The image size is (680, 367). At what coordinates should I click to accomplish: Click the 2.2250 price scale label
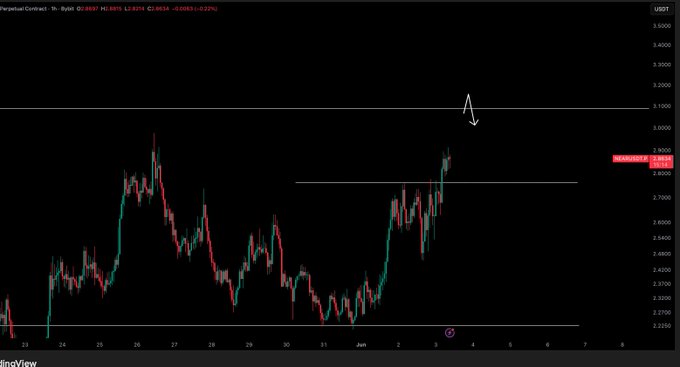point(661,326)
